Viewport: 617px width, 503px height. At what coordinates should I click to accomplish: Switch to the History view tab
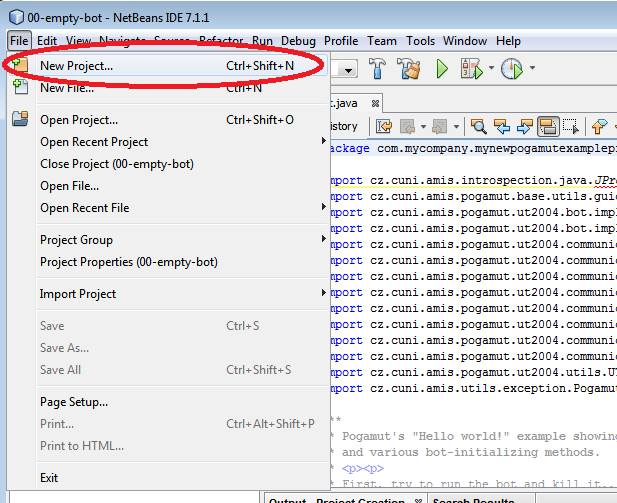pos(344,126)
